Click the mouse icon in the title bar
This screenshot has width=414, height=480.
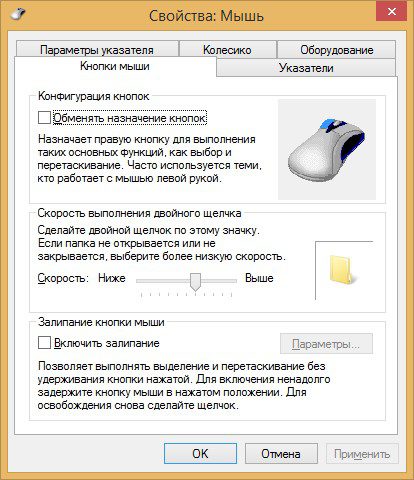pyautogui.click(x=18, y=14)
